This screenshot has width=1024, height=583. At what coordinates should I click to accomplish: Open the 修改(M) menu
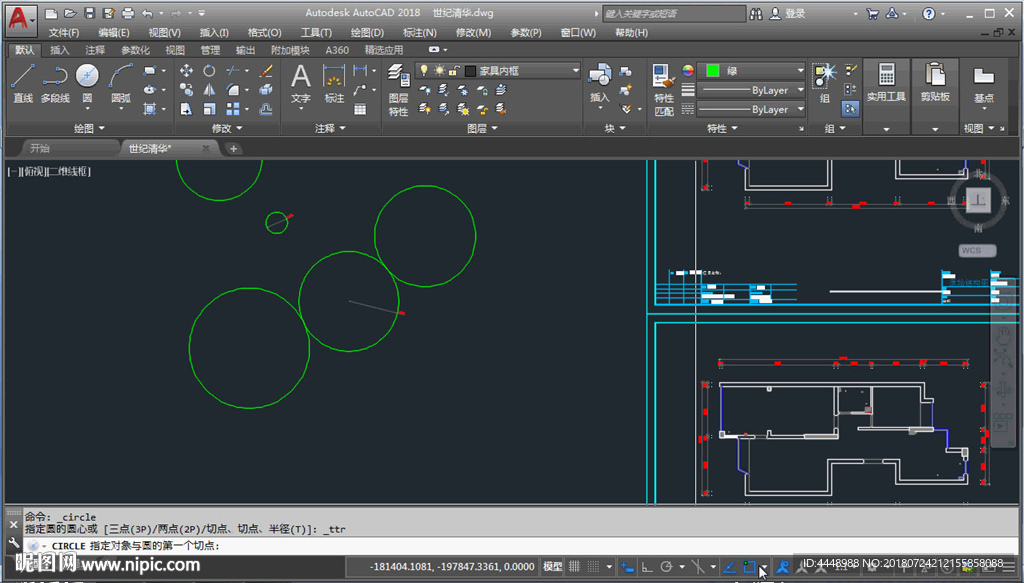[x=473, y=33]
